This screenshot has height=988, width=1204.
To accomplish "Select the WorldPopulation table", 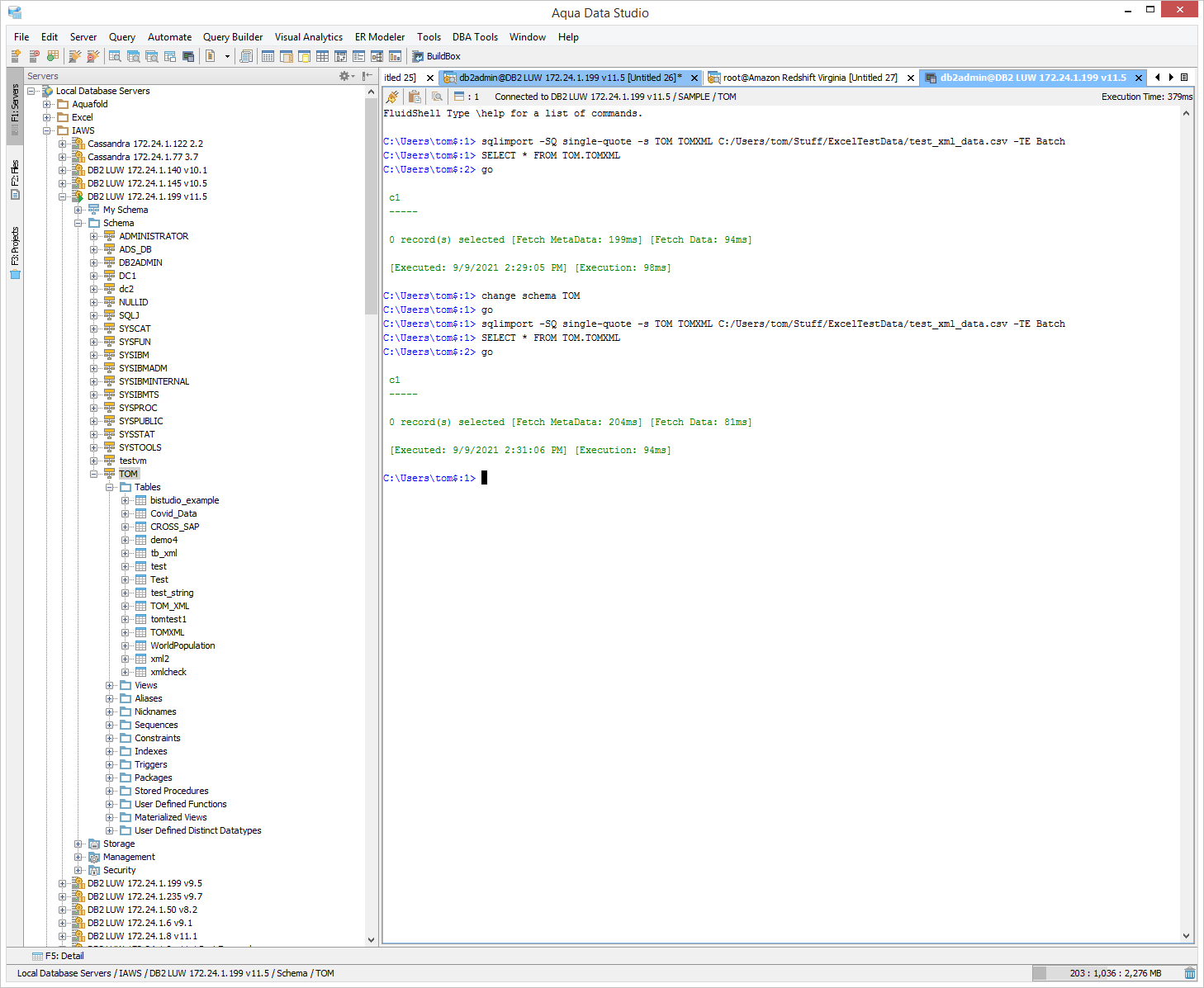I will point(182,645).
